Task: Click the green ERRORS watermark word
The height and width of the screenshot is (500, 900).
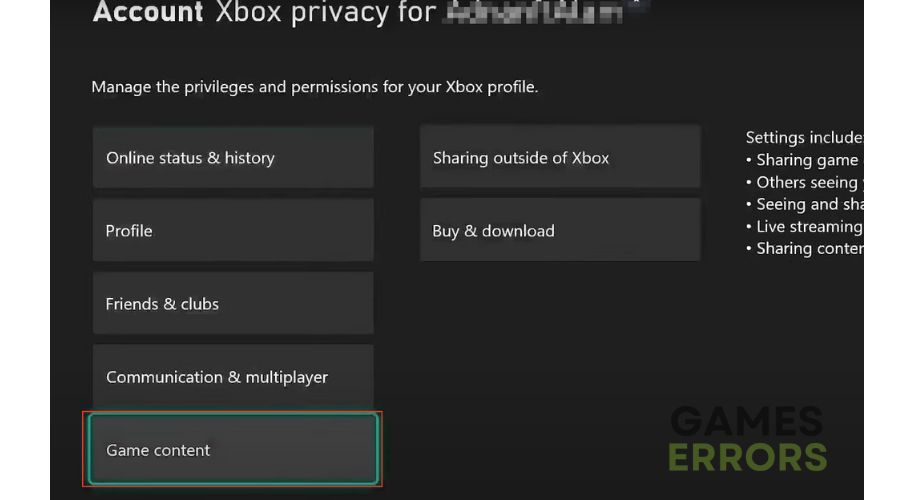Action: (747, 458)
